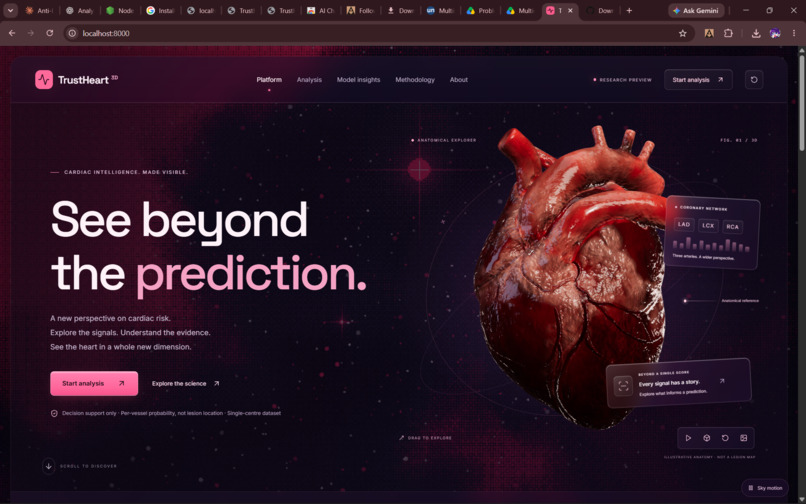Click the page vertical scrollbar
Screen dimensions: 806x504
pos(801,103)
